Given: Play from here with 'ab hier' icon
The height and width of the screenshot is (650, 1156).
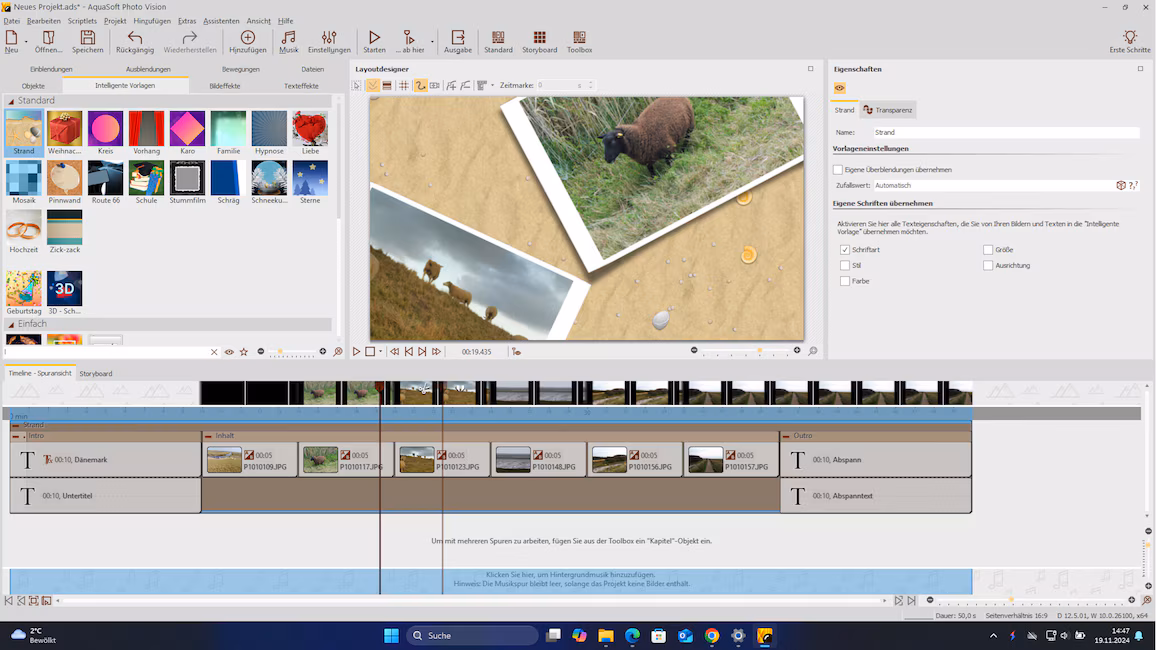Looking at the screenshot, I should click(409, 41).
